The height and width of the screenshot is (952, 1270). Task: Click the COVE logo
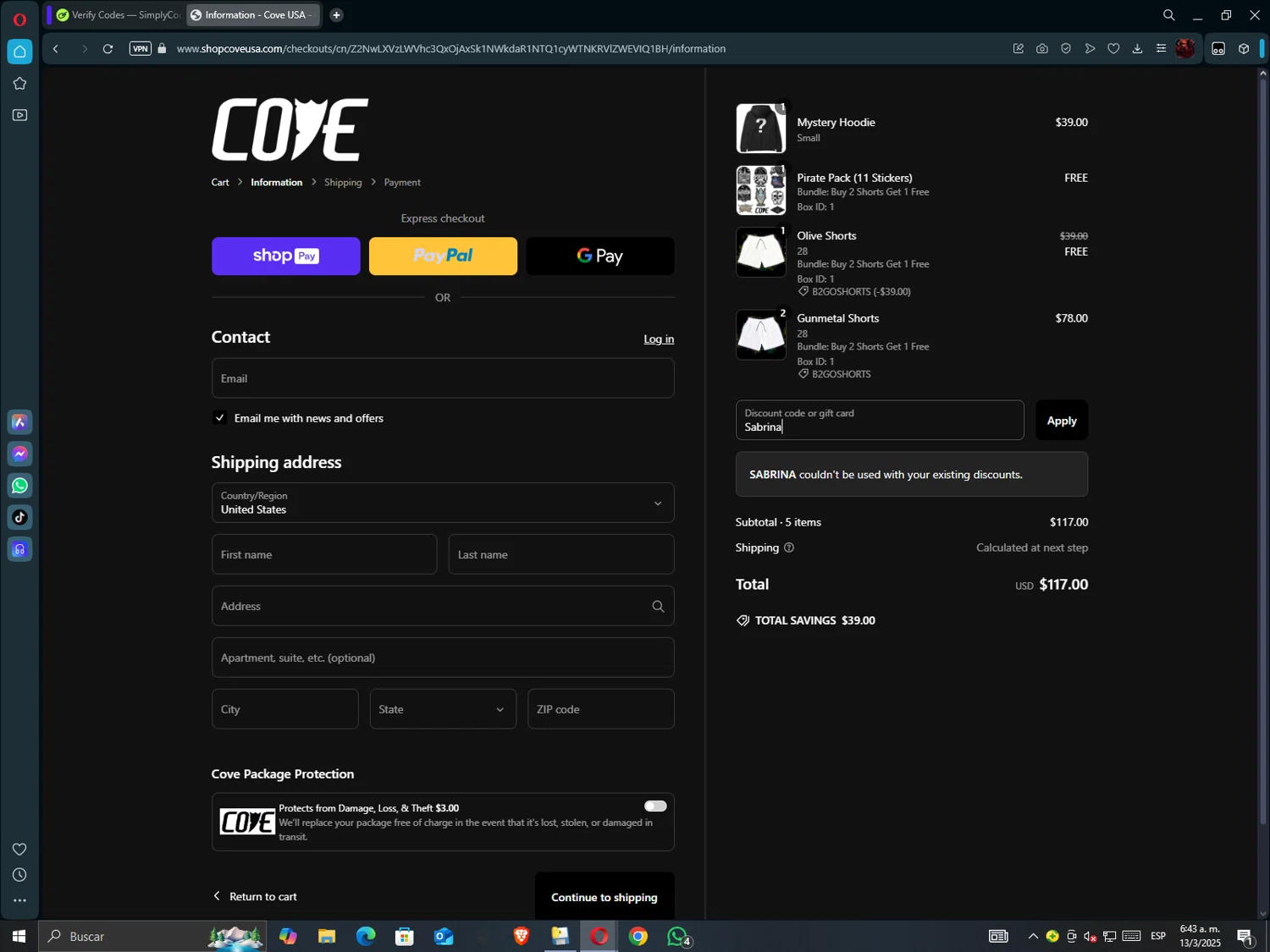[290, 129]
